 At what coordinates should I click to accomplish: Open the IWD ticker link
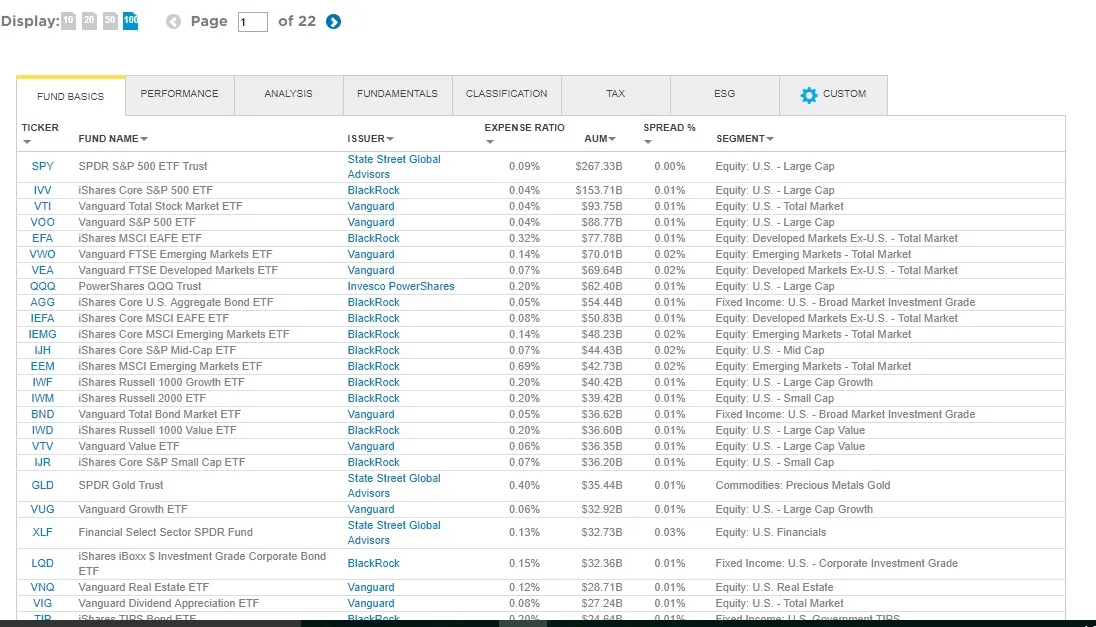43,431
